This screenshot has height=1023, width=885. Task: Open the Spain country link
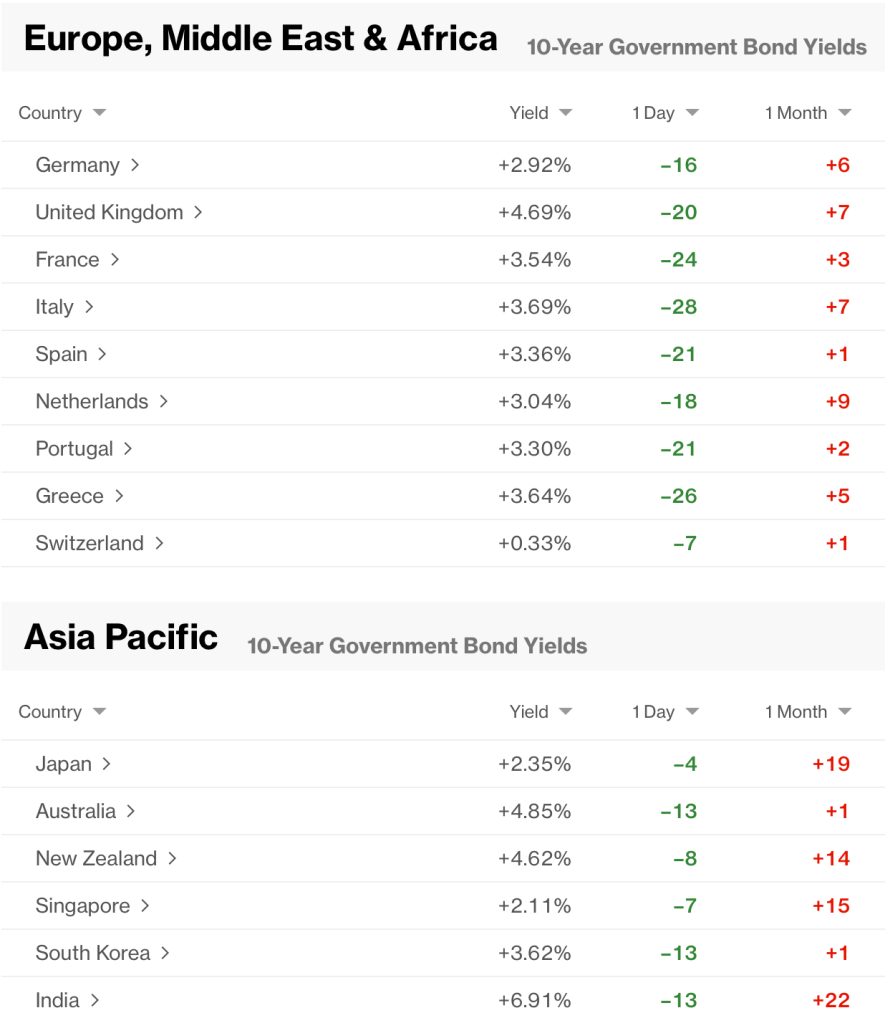point(61,354)
